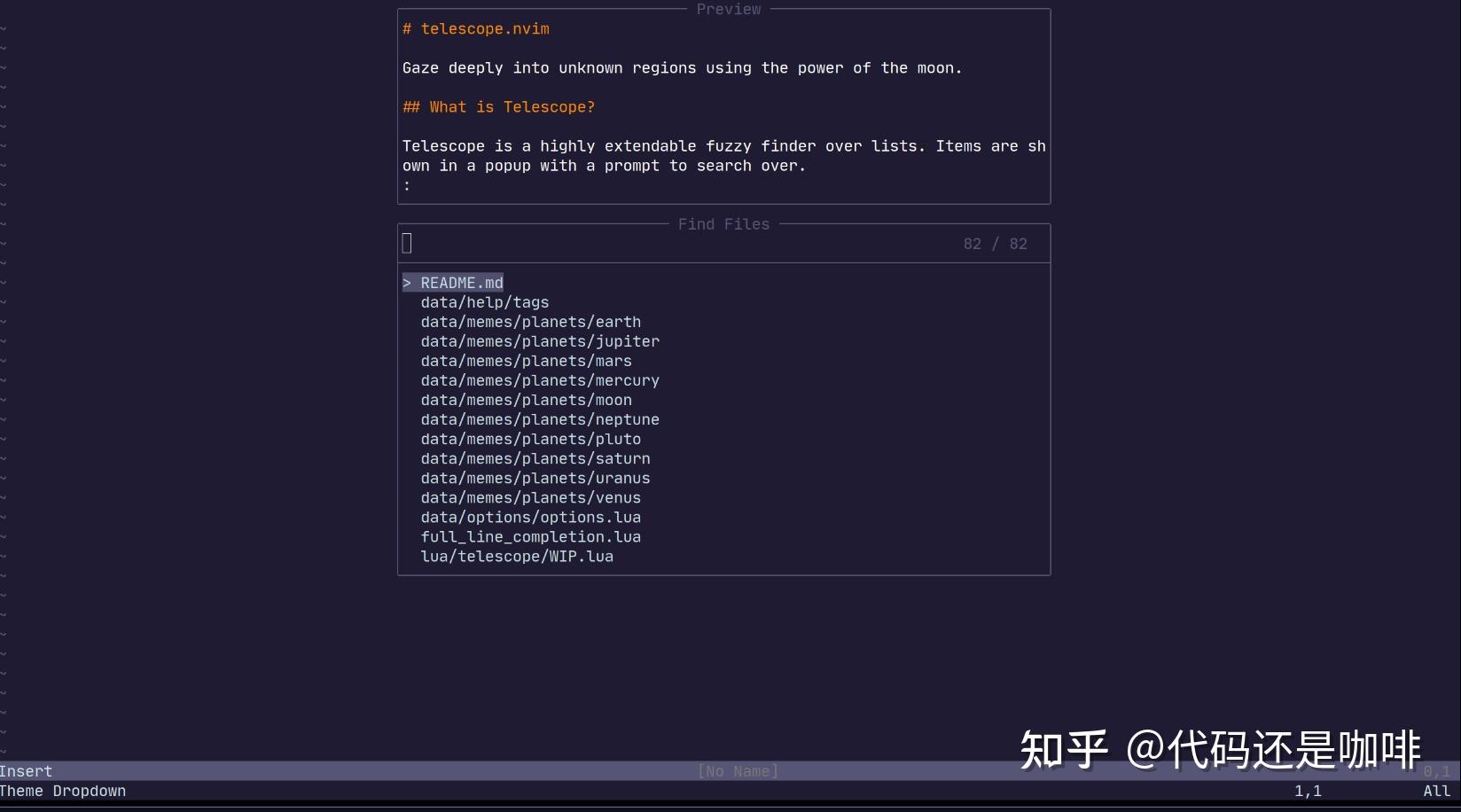The height and width of the screenshot is (812, 1461).
Task: Select data/memes/planets/venus result
Action: [x=530, y=497]
